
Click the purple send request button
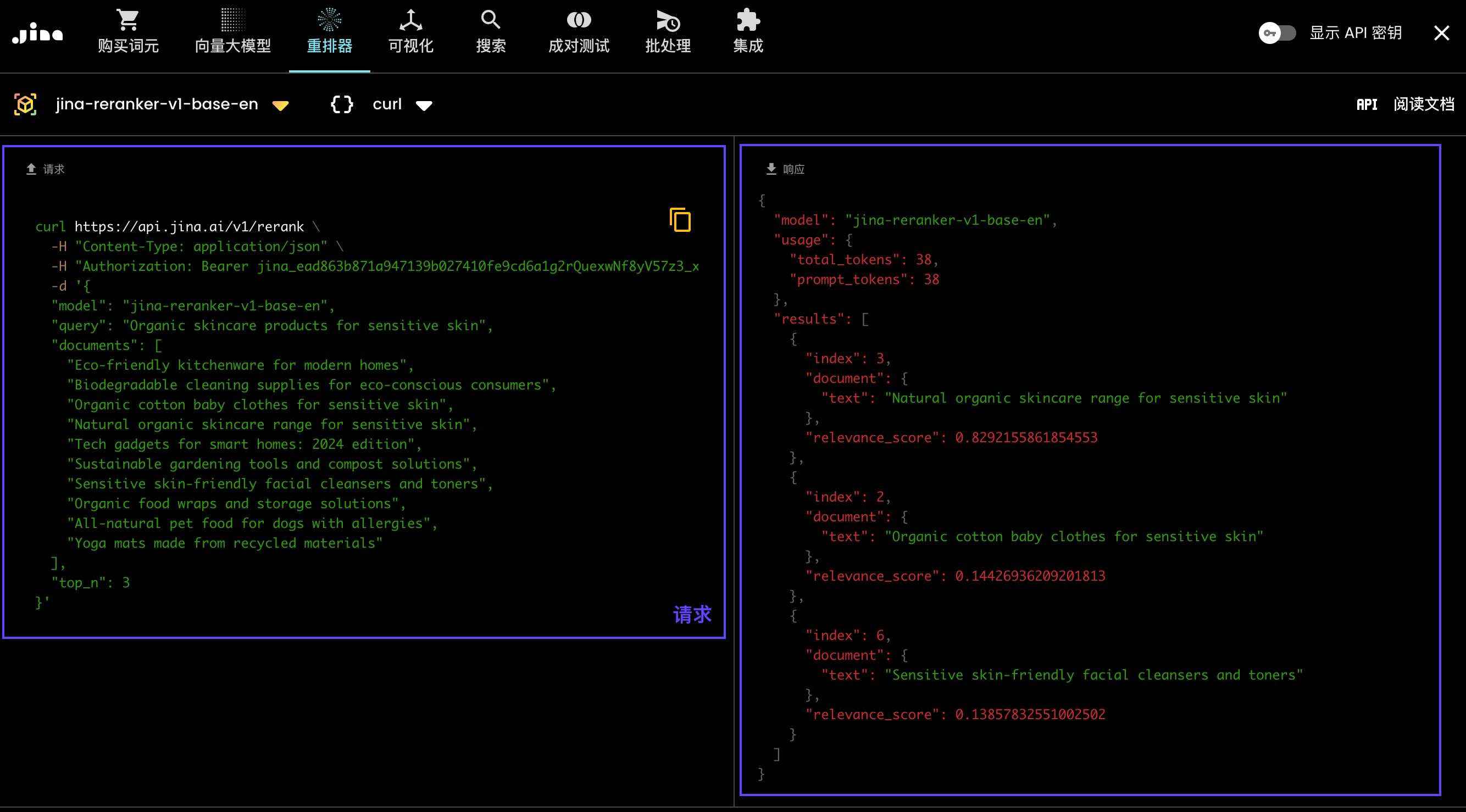pos(691,614)
